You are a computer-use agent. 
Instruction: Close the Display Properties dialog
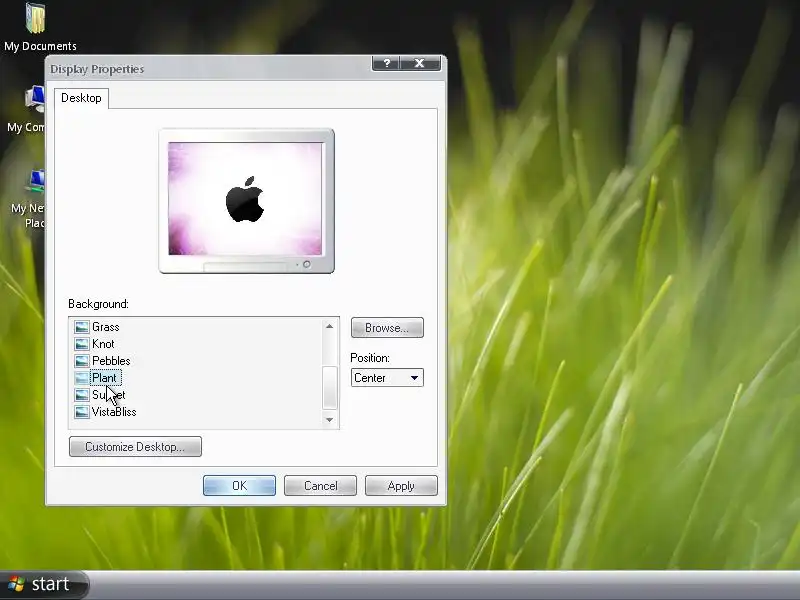point(420,63)
